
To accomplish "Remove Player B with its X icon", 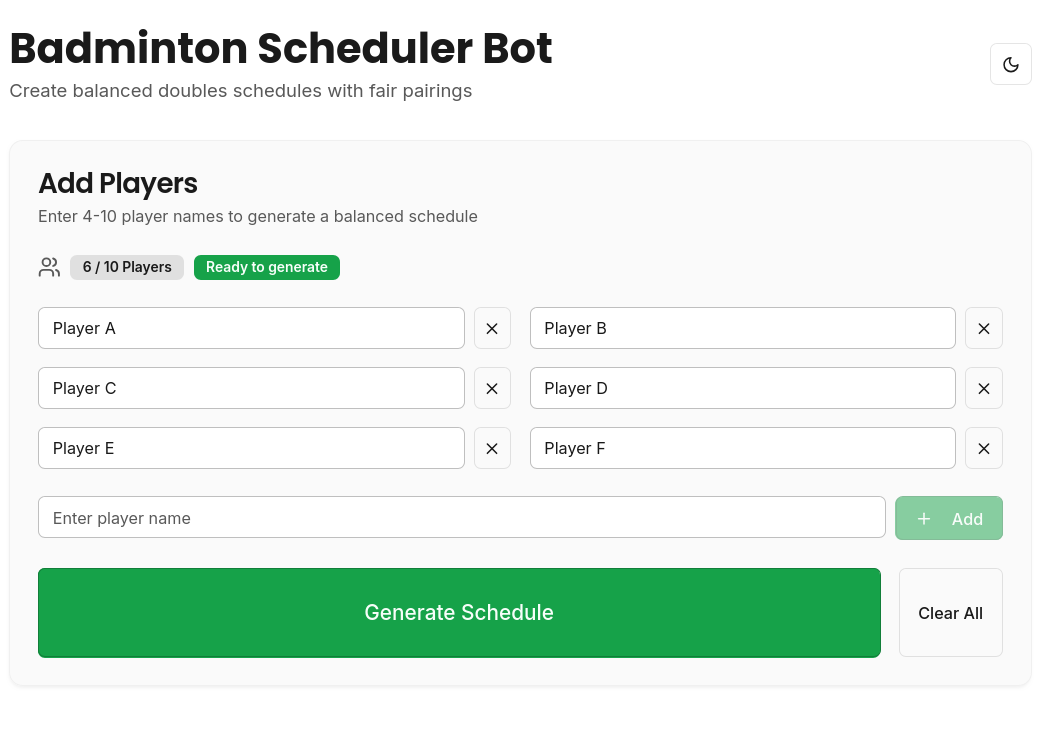I will pos(983,328).
